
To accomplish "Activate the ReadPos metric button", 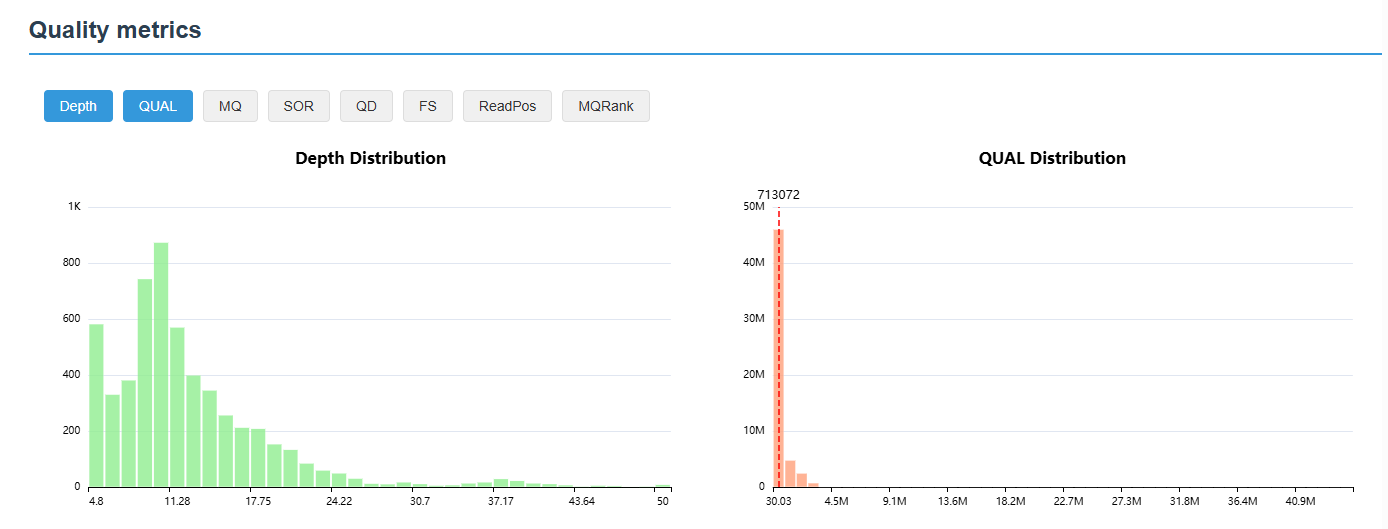I will tap(507, 106).
